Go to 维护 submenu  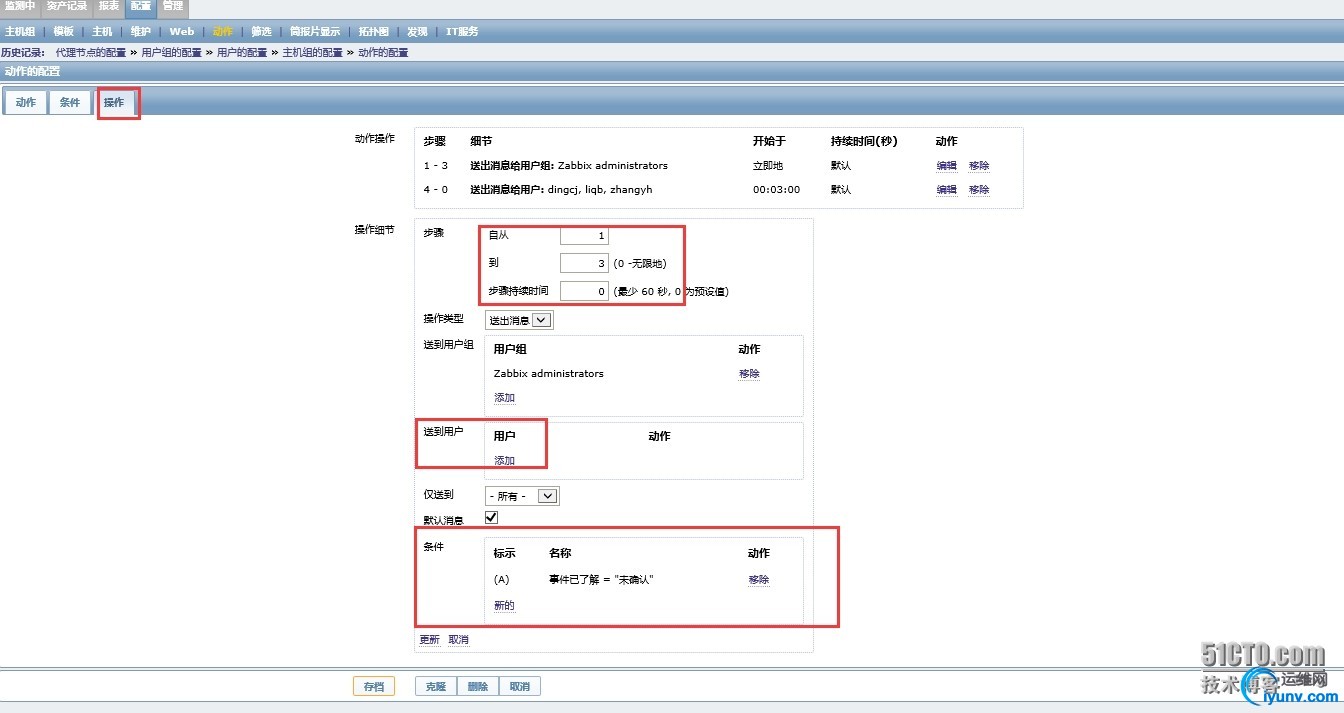[141, 32]
